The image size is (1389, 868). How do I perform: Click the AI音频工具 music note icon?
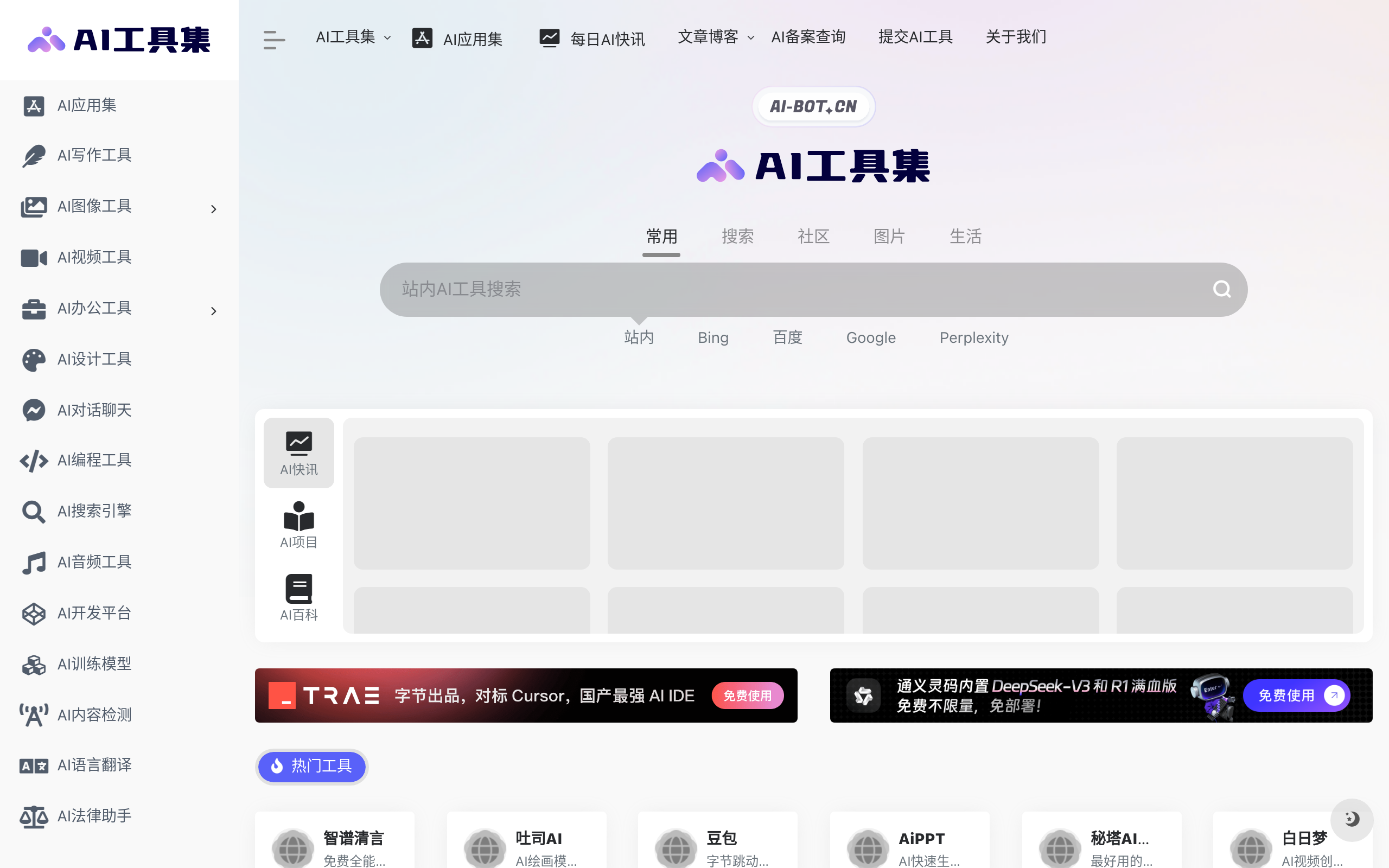coord(33,562)
